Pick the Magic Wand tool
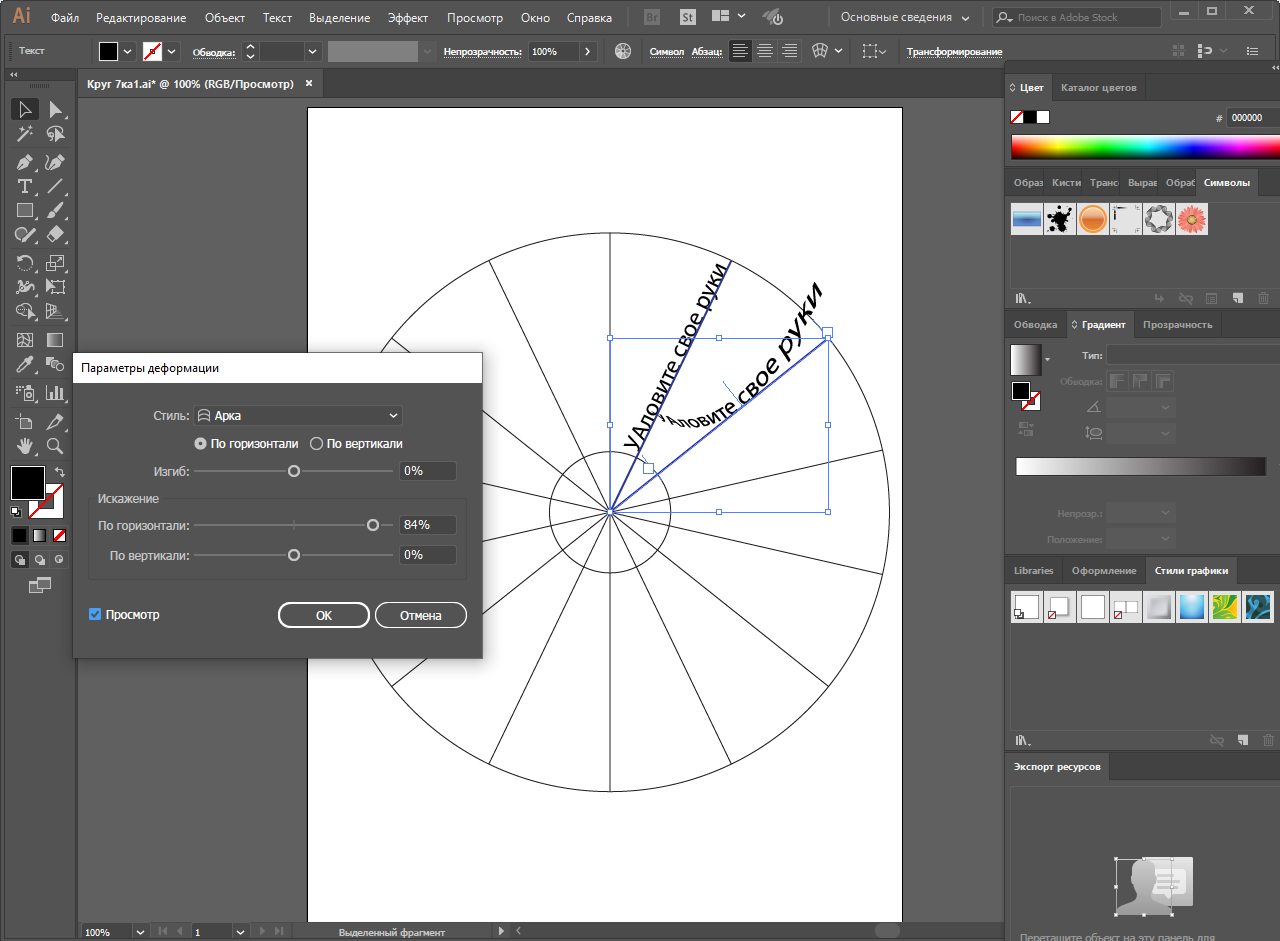The height and width of the screenshot is (941, 1280). coord(25,134)
